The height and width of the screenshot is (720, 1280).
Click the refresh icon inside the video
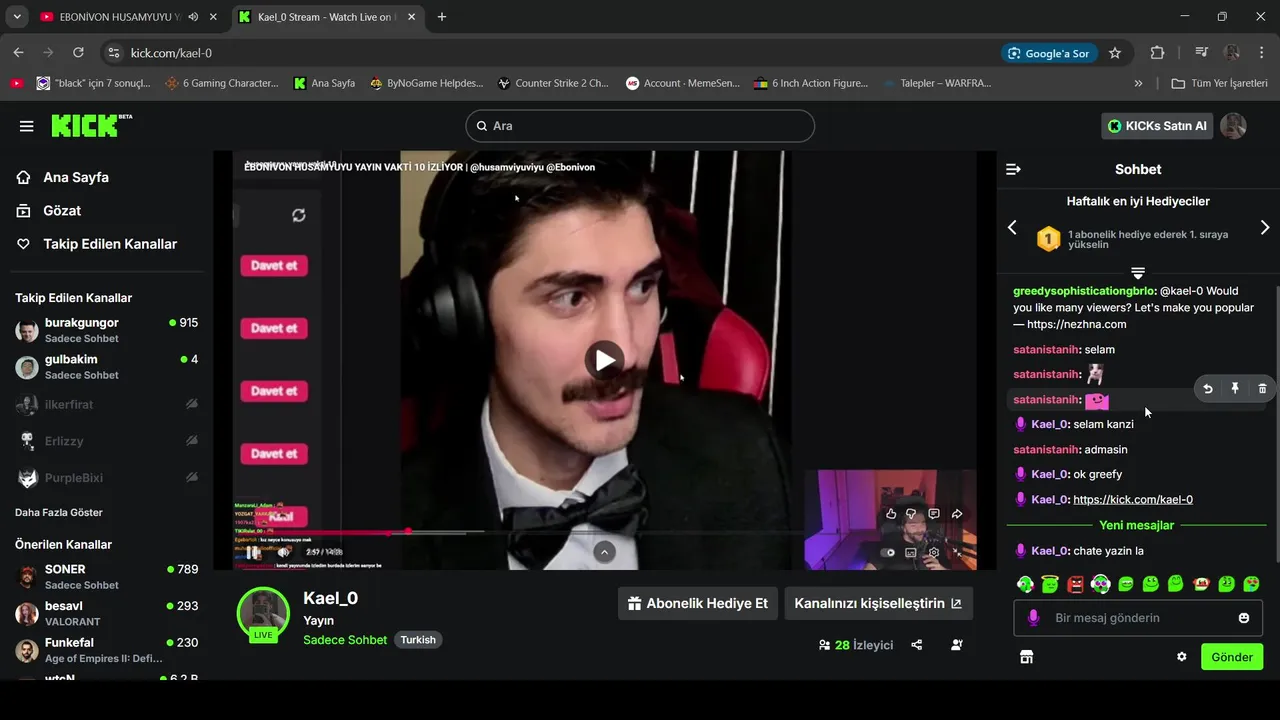298,215
